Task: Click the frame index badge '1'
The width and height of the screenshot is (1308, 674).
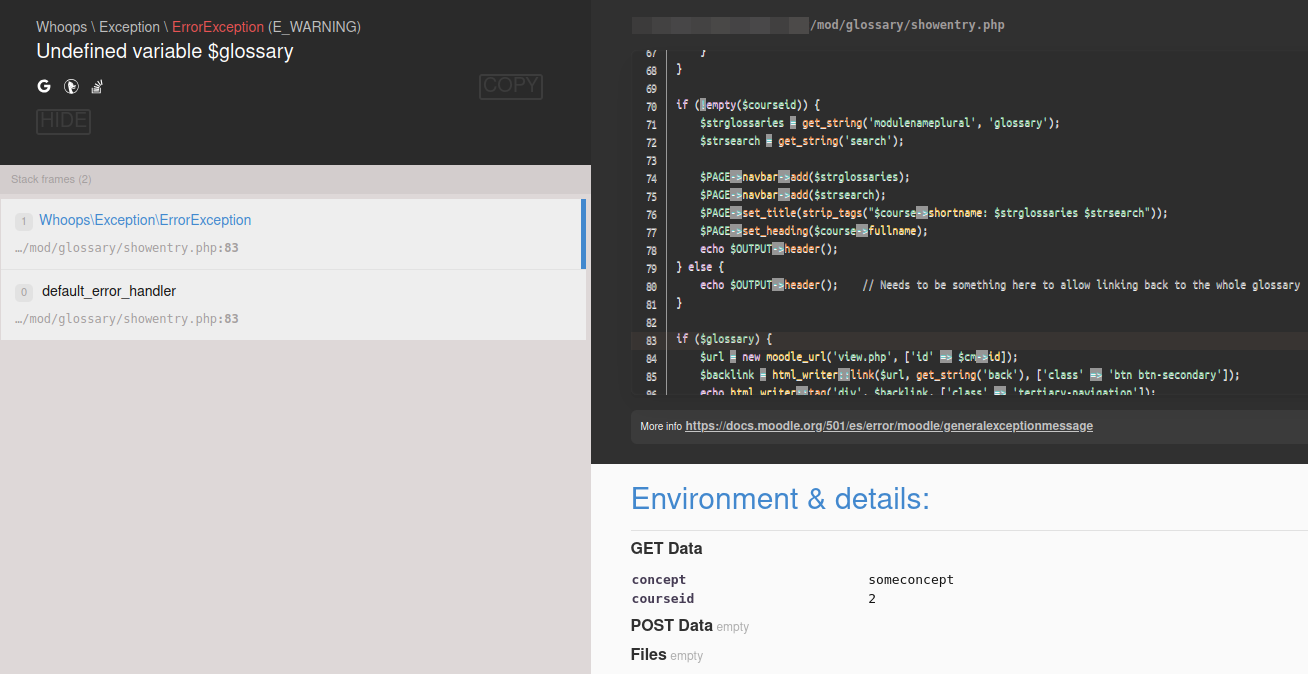Action: pyautogui.click(x=24, y=222)
